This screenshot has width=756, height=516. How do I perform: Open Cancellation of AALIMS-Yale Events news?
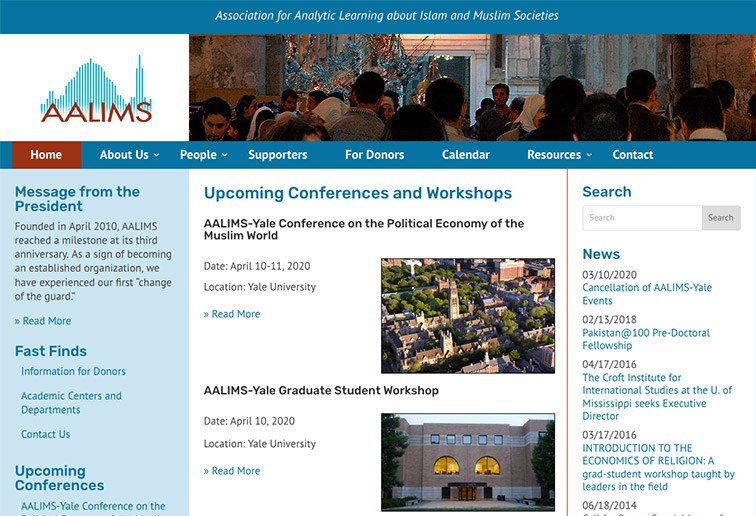pos(647,294)
